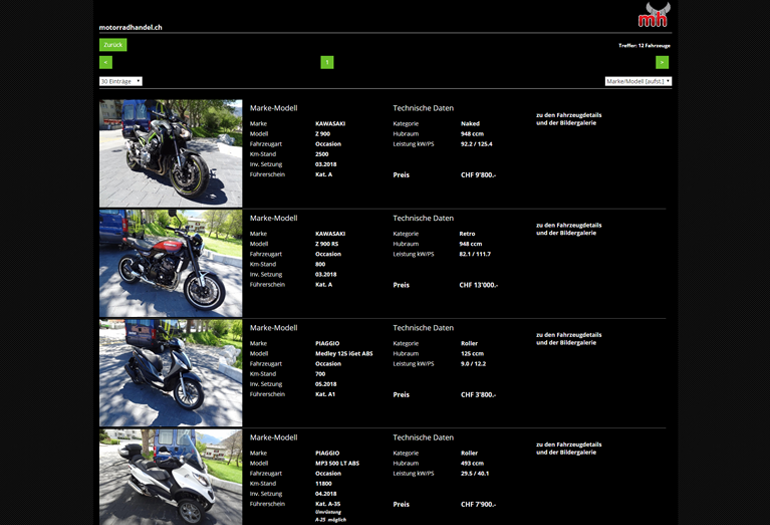The height and width of the screenshot is (525, 770).
Task: Open the Kawasaki Z 900 photo
Action: click(x=171, y=153)
